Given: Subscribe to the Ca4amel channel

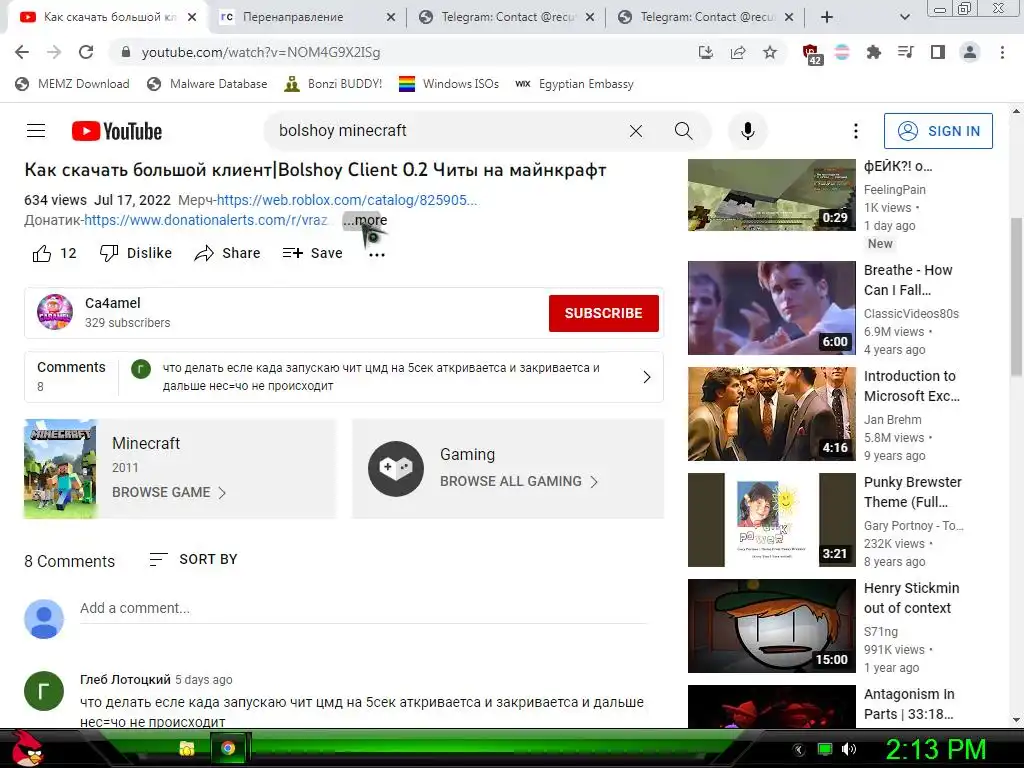Looking at the screenshot, I should click(x=603, y=313).
